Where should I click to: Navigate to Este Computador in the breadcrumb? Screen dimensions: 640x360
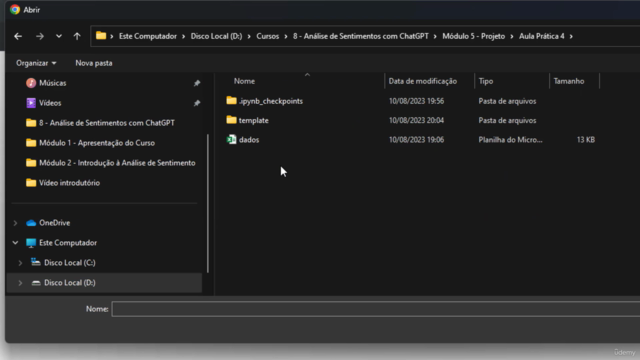point(148,36)
